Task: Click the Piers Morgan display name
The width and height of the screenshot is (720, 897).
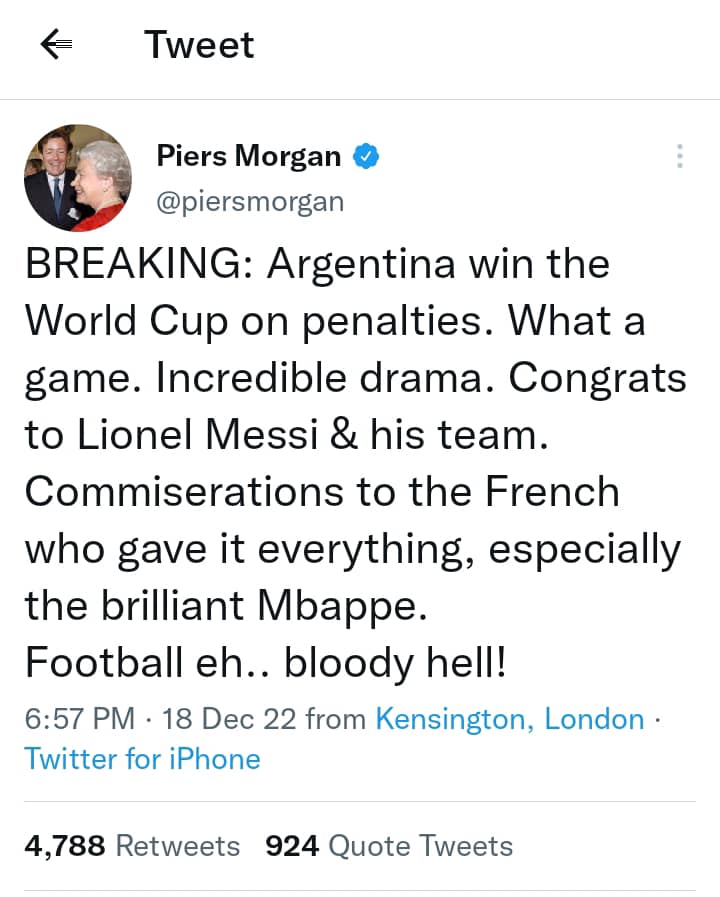Action: pos(249,156)
